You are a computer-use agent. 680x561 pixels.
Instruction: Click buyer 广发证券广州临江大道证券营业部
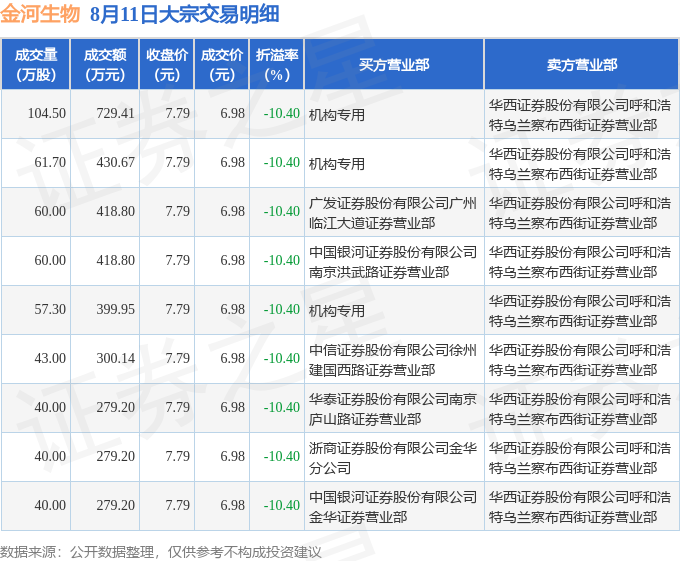pos(392,213)
